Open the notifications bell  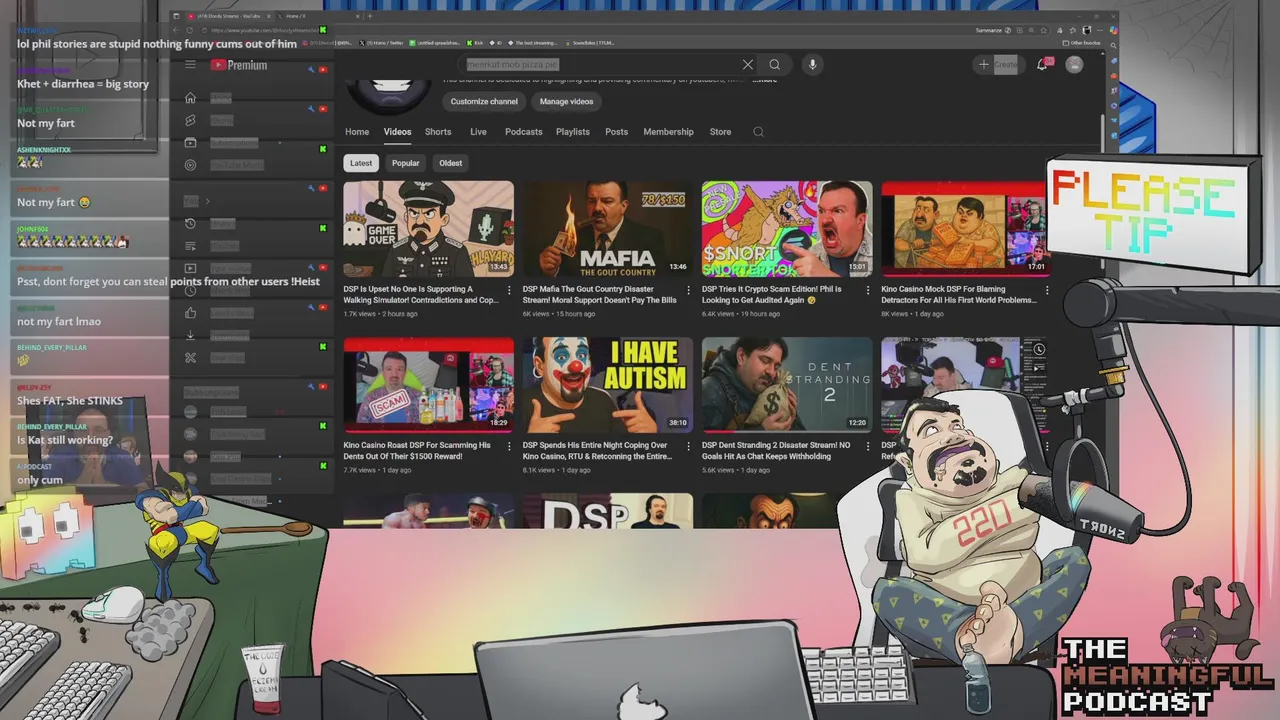pyautogui.click(x=1042, y=65)
